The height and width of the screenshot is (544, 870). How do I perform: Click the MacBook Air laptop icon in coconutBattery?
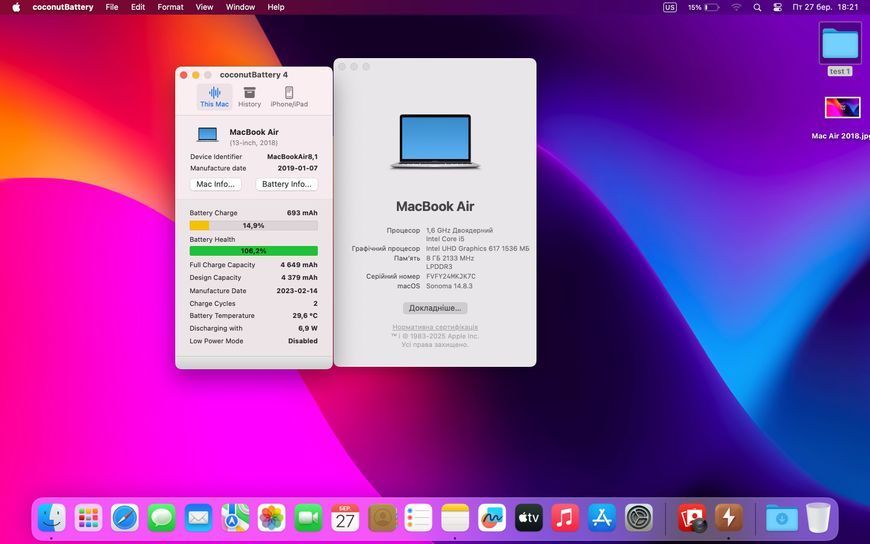(208, 135)
